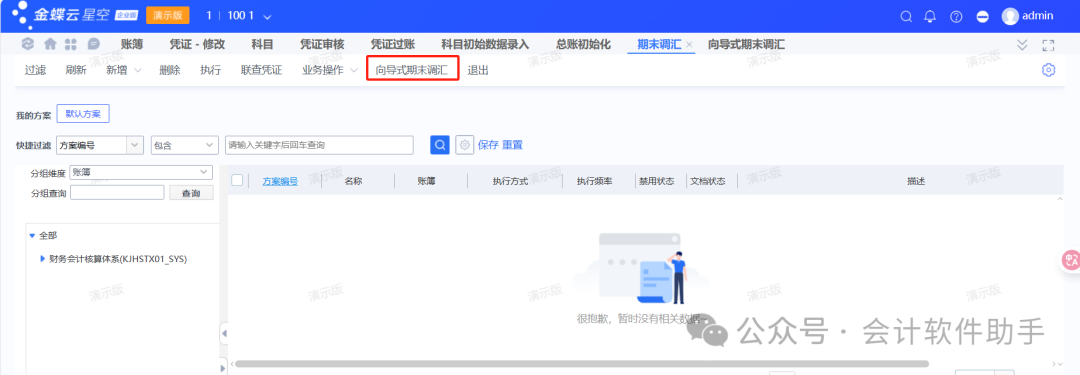
Task: Click the question-mark help icon
Action: (956, 17)
